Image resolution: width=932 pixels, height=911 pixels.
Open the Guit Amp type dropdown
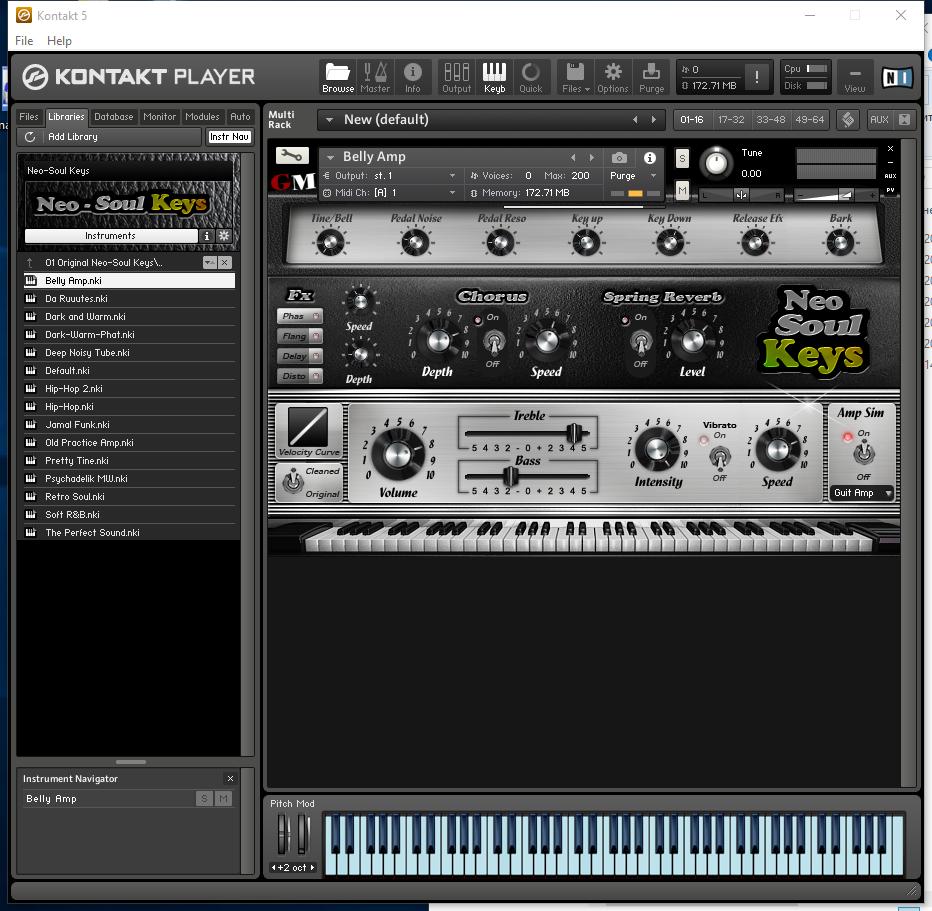coord(862,493)
